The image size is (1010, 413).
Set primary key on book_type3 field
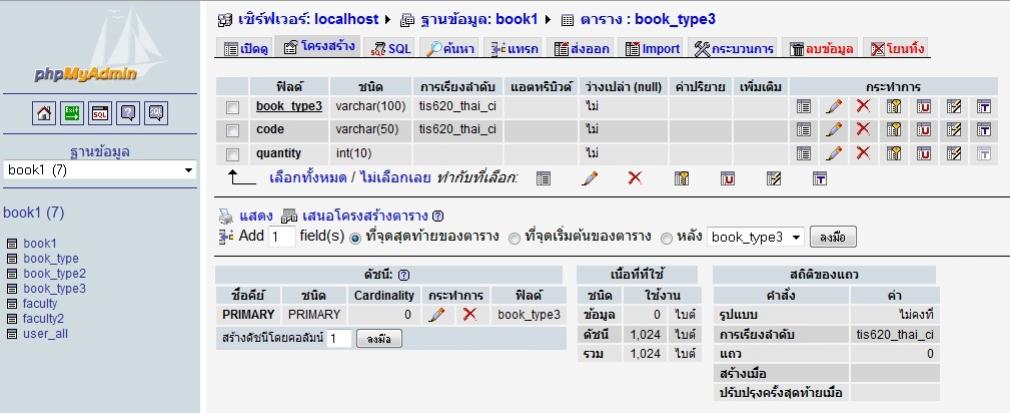tap(893, 106)
